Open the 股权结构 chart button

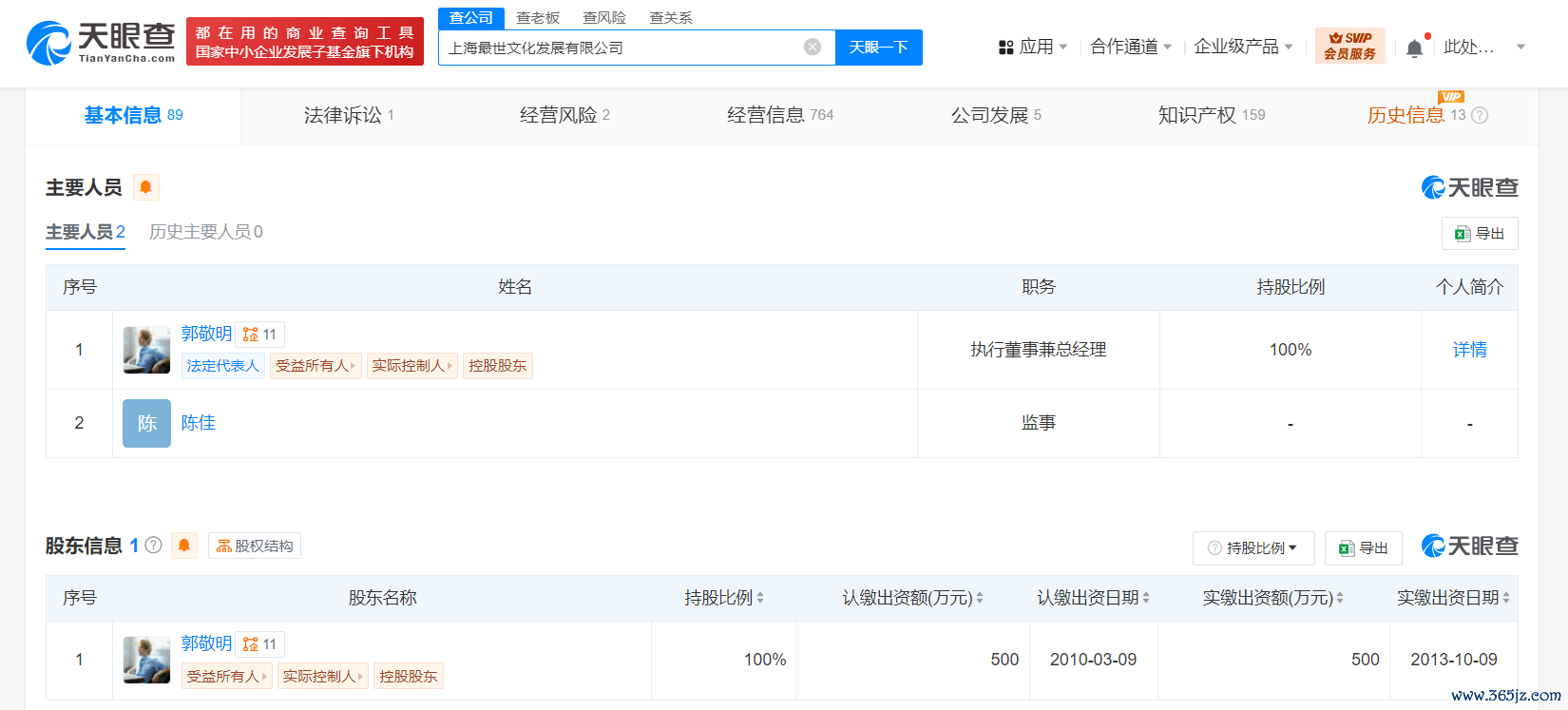point(255,546)
